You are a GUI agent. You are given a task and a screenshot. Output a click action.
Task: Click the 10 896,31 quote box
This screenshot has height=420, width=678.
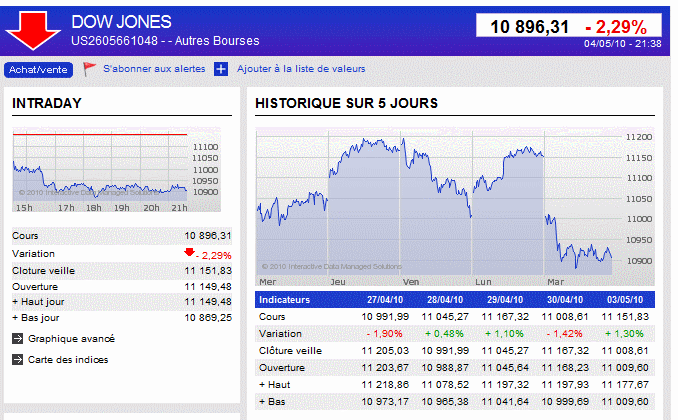coord(569,26)
